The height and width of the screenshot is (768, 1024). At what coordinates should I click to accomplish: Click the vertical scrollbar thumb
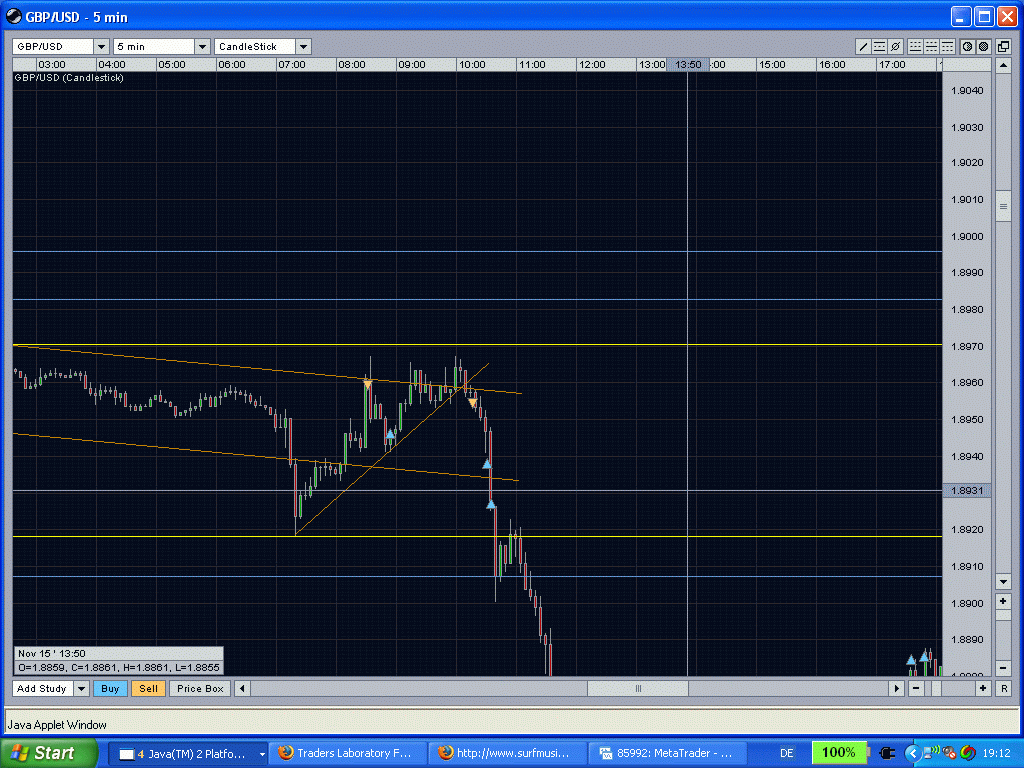1003,206
